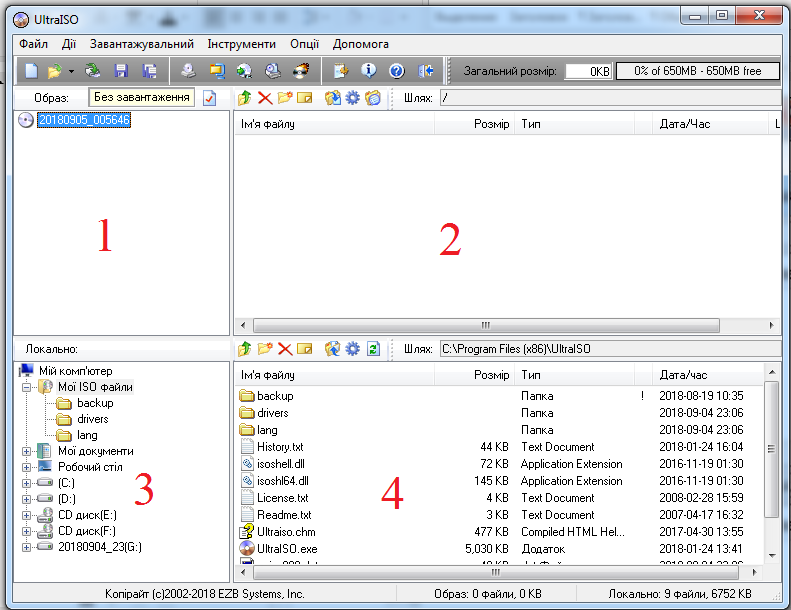Open an image file using toolbar folder icon
Screen dimensions: 791x610
54,71
